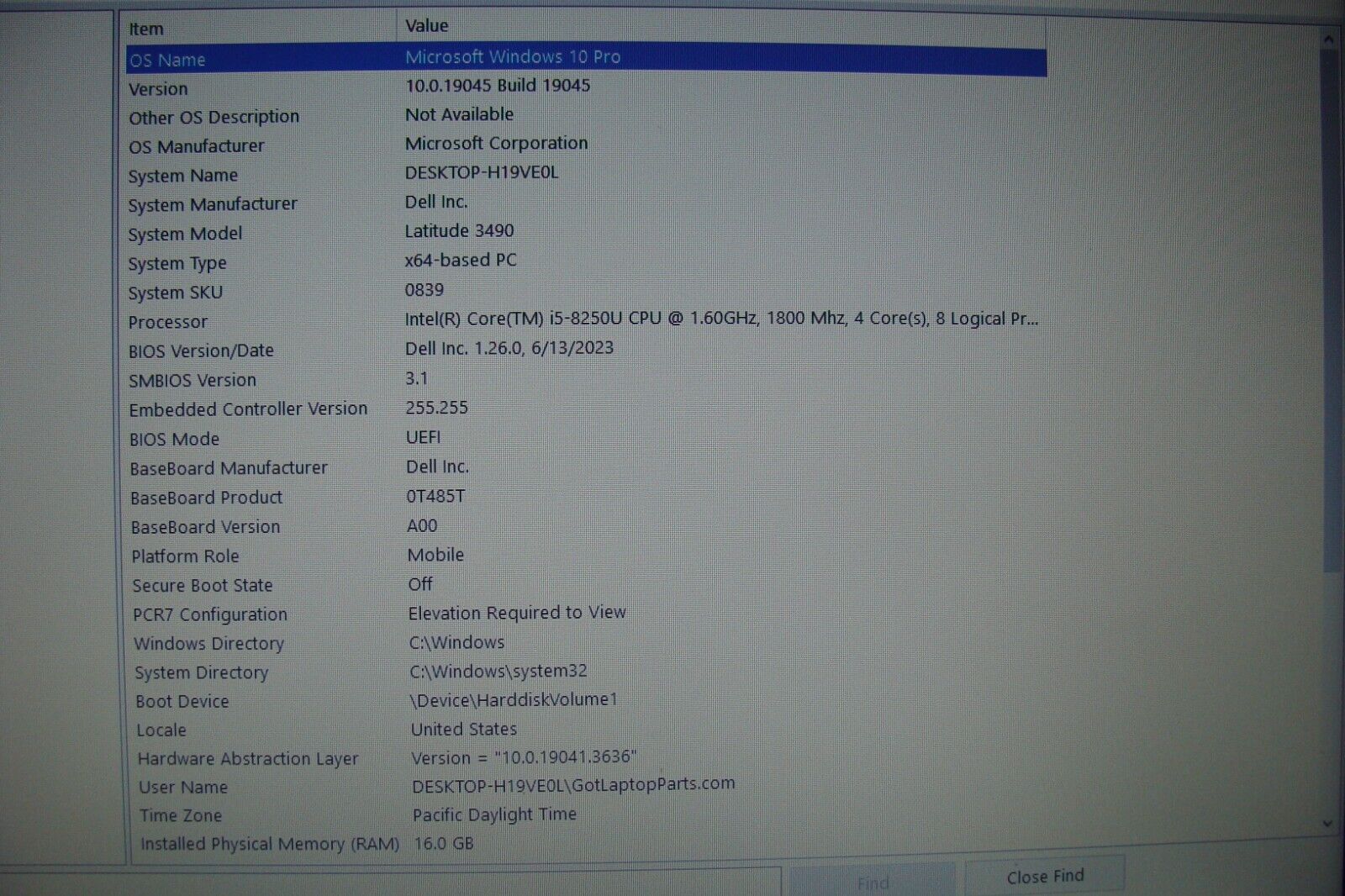This screenshot has height=896, width=1345.
Task: Select the Time Zone row
Action: 587,815
